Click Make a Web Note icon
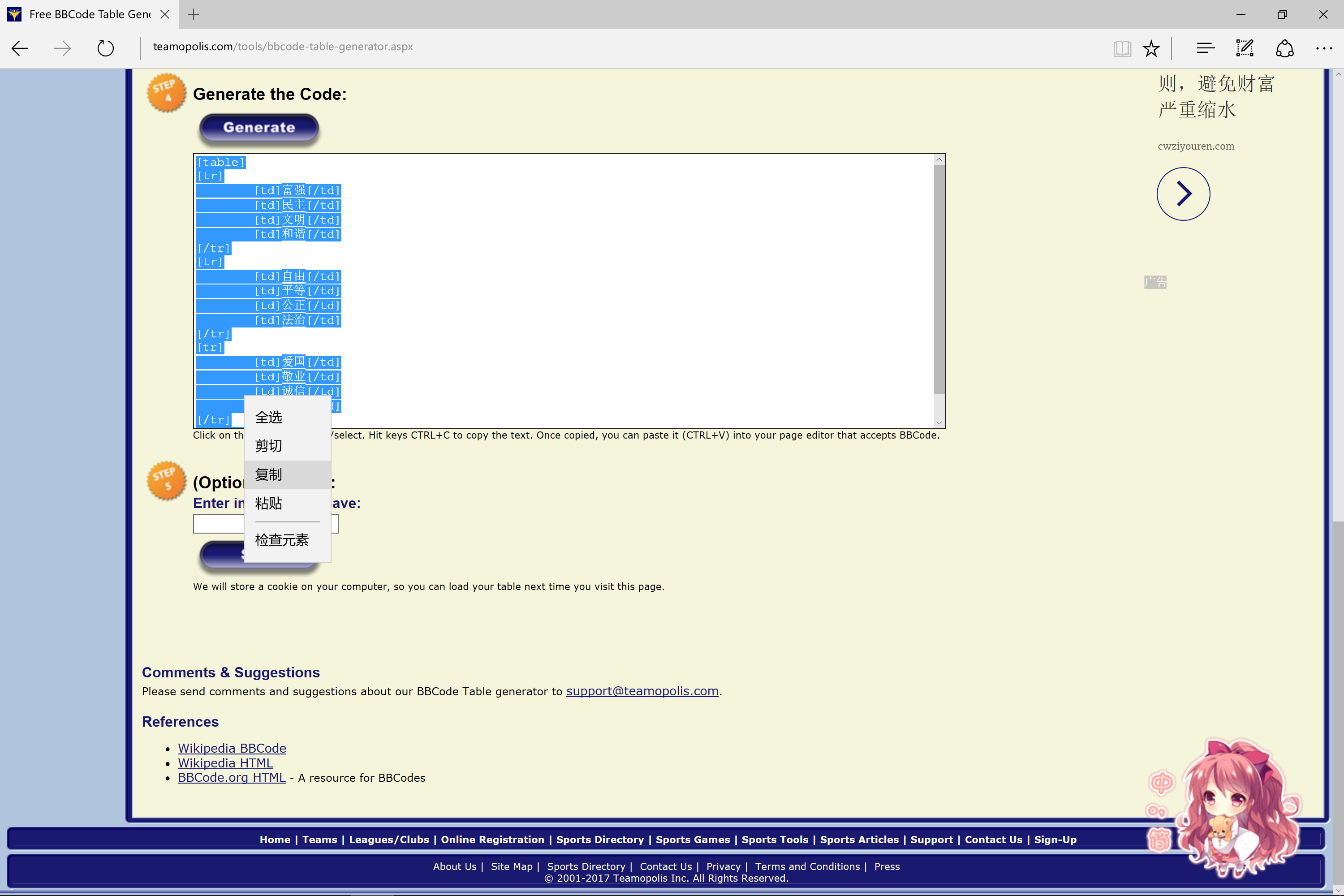The image size is (1344, 896). coord(1245,48)
